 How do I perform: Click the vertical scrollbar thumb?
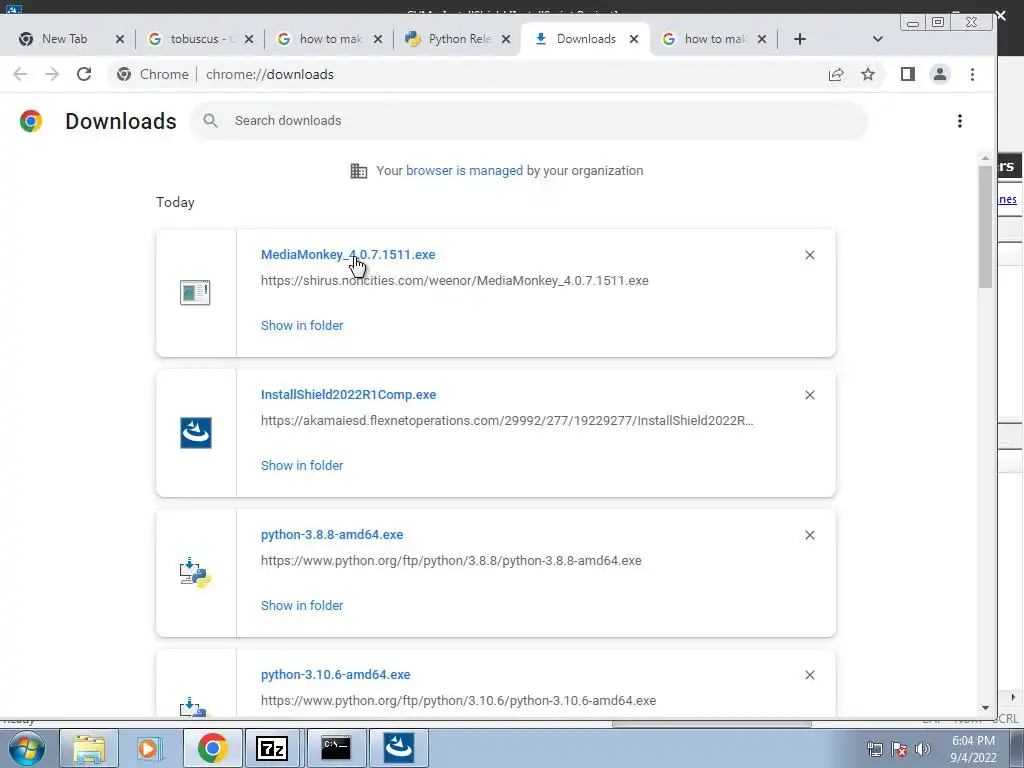[985, 227]
